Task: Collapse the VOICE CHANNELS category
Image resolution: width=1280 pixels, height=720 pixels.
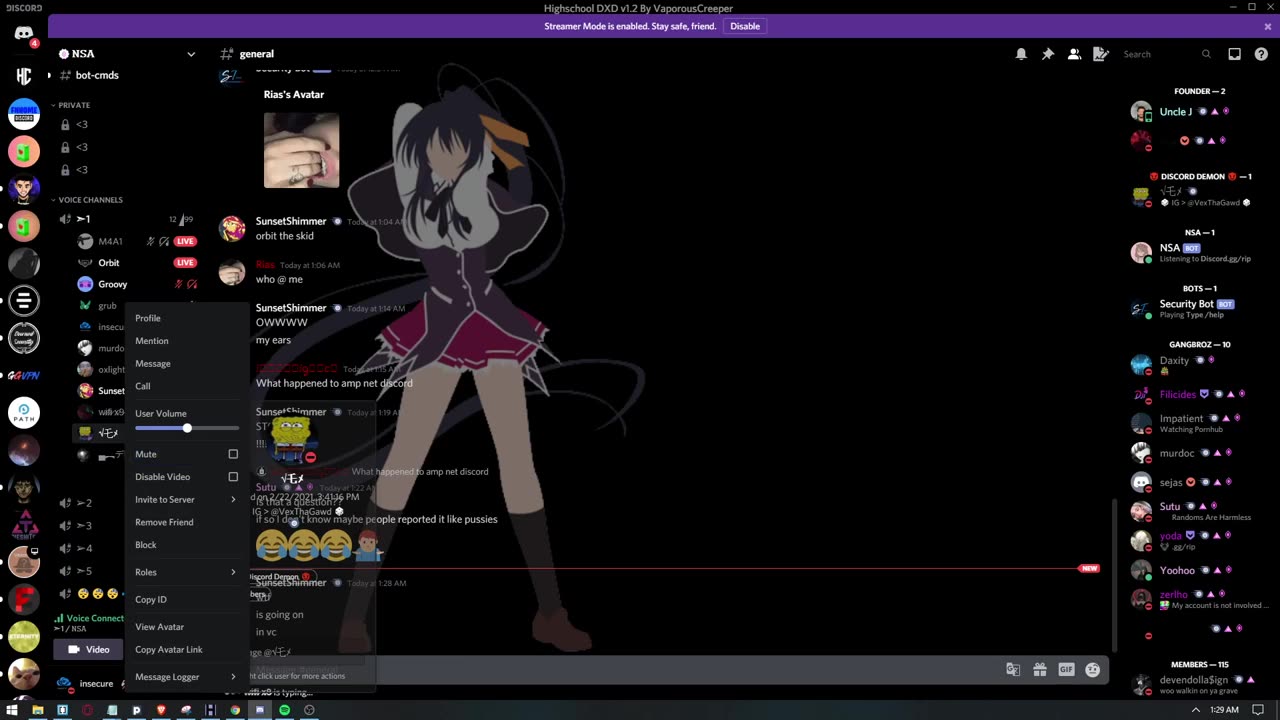Action: [x=90, y=200]
